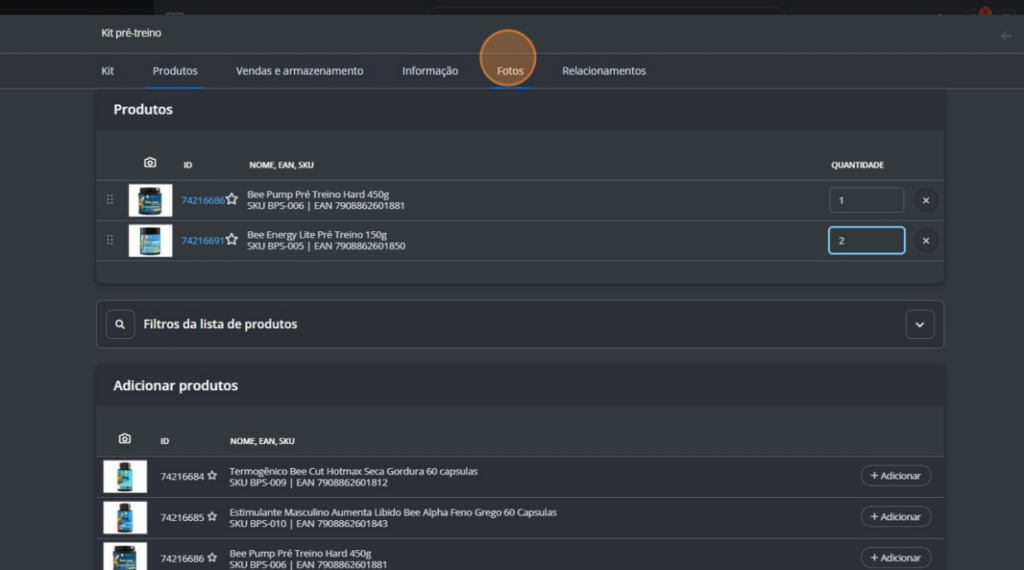Remove Bee Pump Pré Treino Hard from kit
Image resolution: width=1024 pixels, height=570 pixels.
(925, 200)
